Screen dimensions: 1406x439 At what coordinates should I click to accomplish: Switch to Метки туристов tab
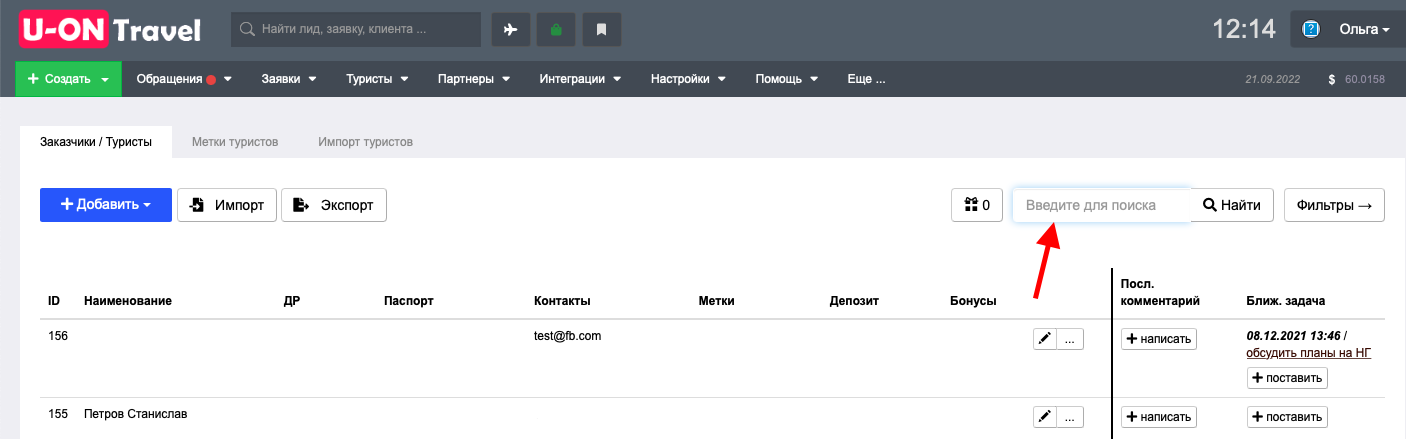tap(235, 142)
